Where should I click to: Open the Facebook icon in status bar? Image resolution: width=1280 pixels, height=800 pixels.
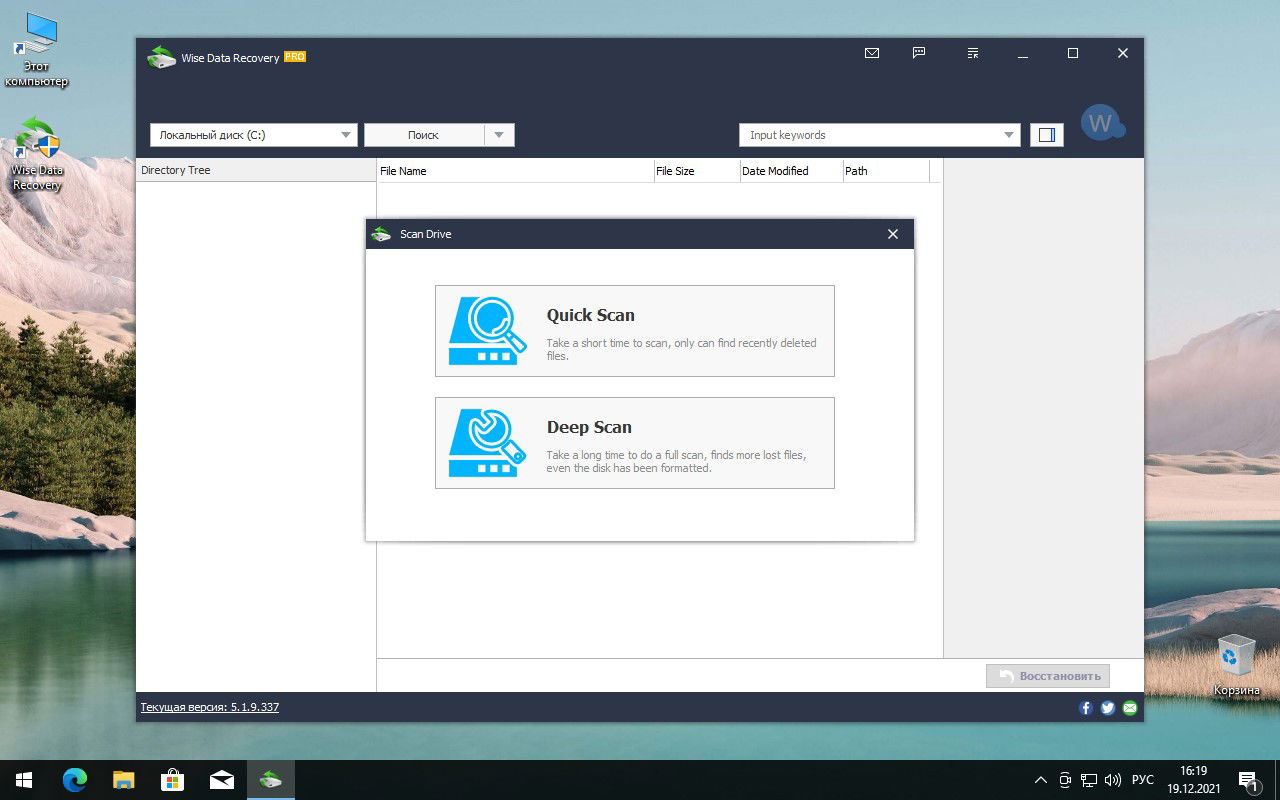[1086, 707]
